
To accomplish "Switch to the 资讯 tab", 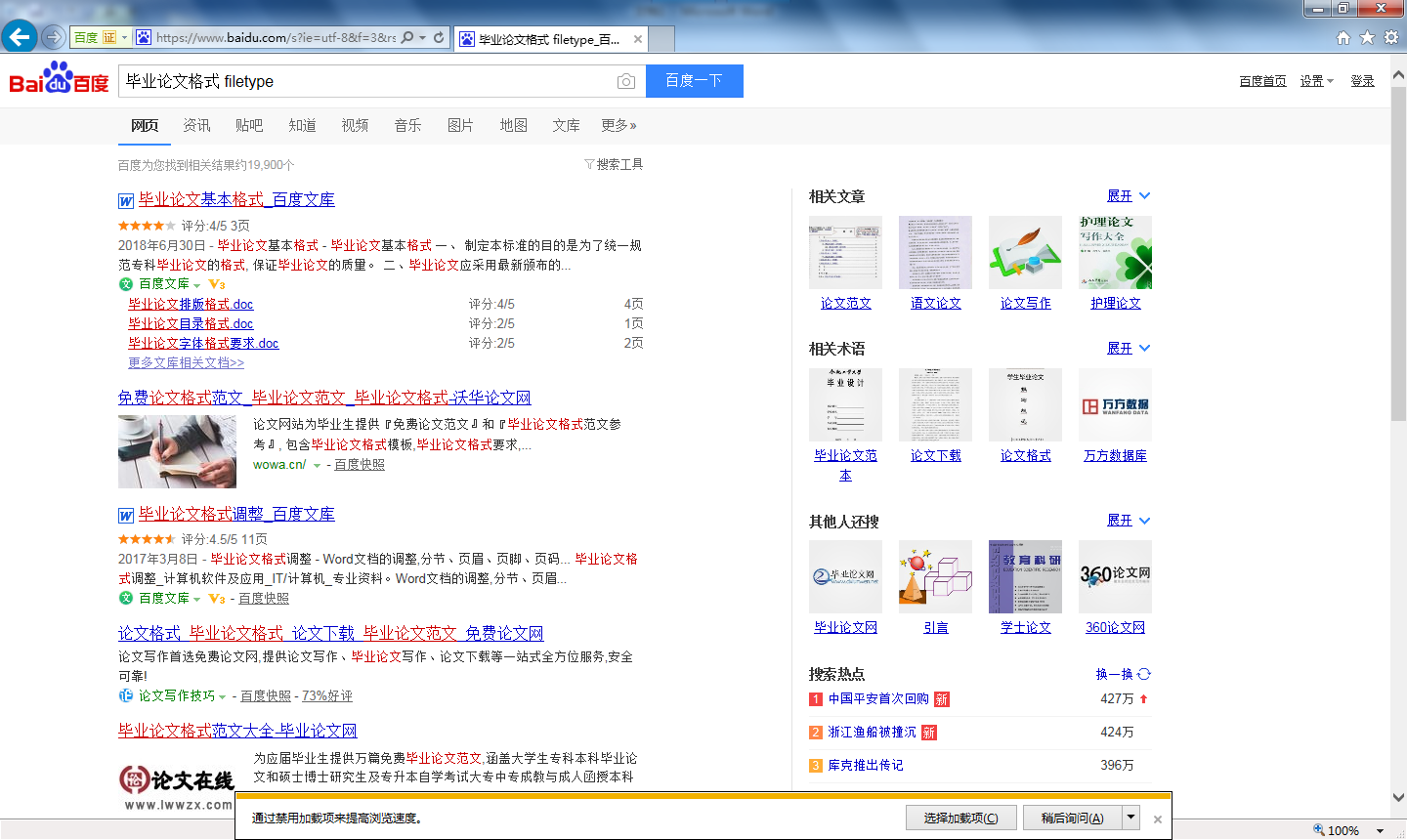I will pos(196,125).
